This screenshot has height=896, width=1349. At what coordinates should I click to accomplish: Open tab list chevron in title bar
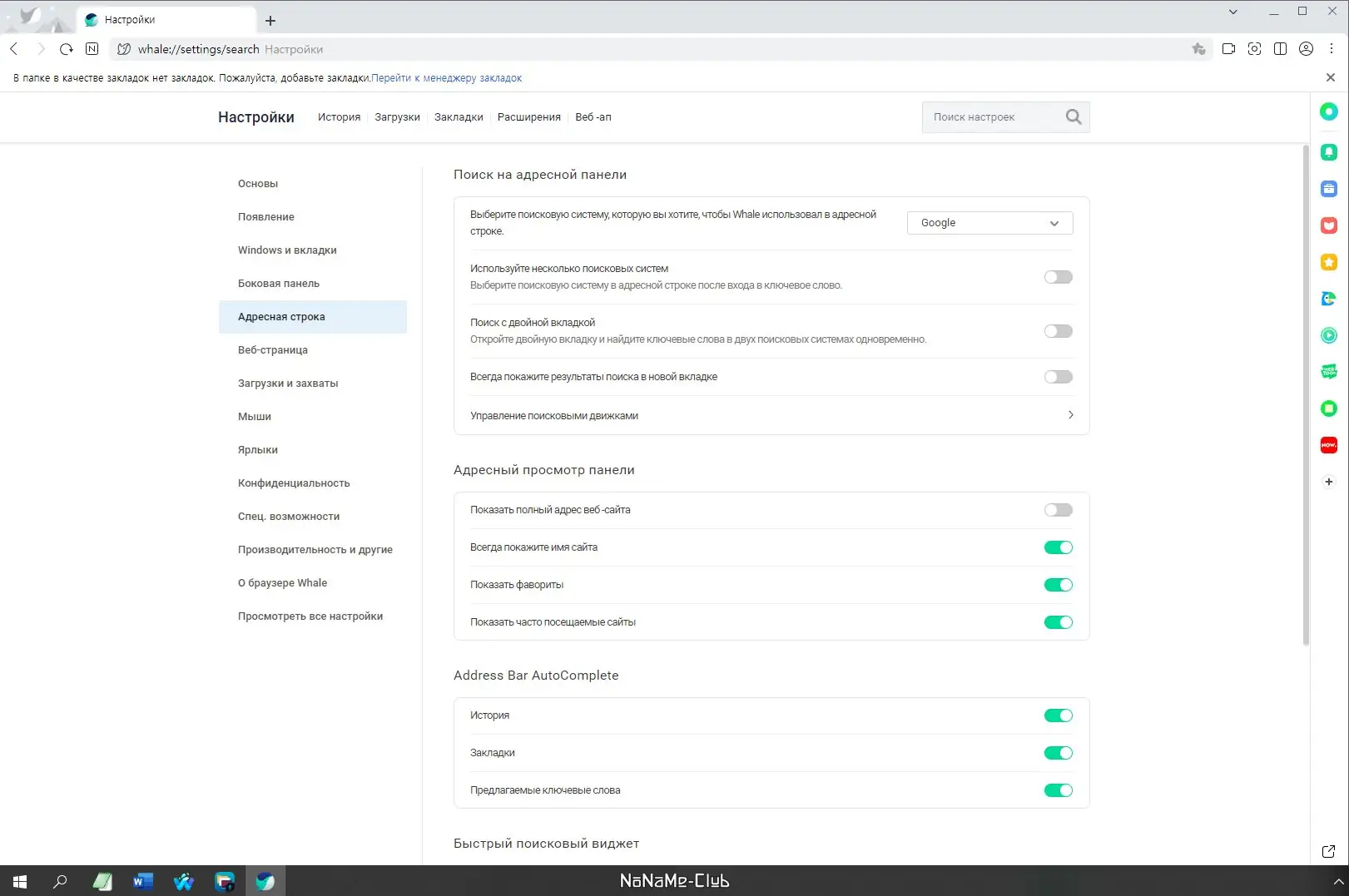tap(1232, 12)
